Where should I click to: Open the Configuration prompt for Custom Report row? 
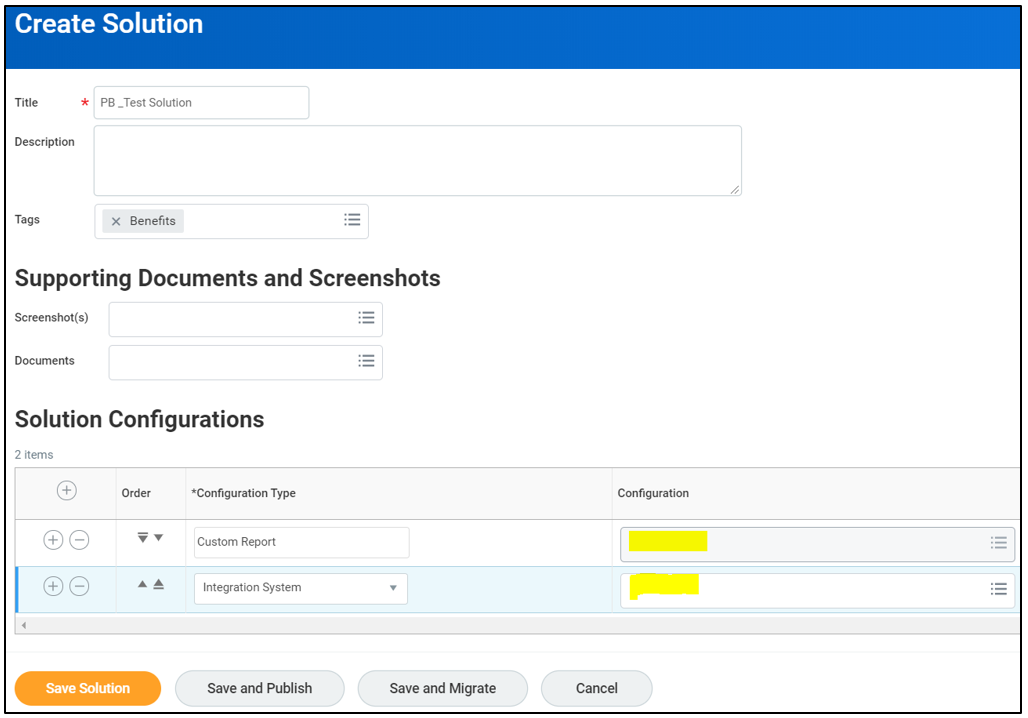click(x=998, y=542)
